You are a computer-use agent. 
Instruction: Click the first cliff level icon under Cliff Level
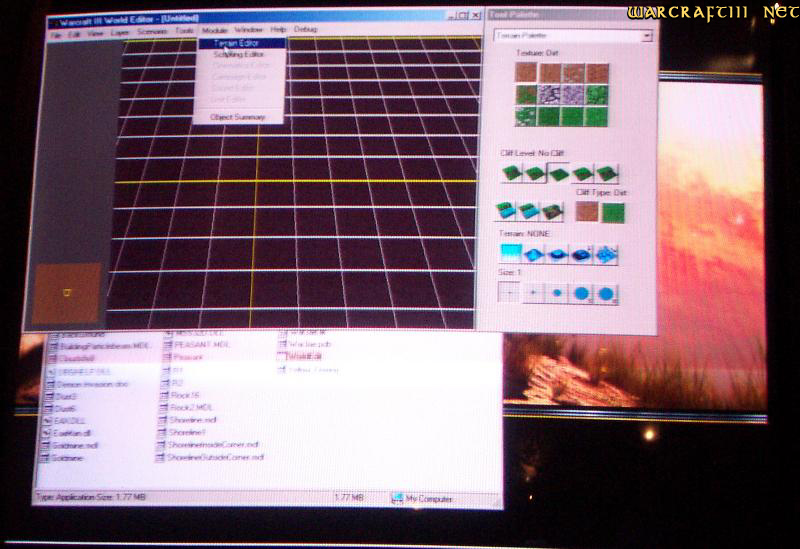click(511, 173)
